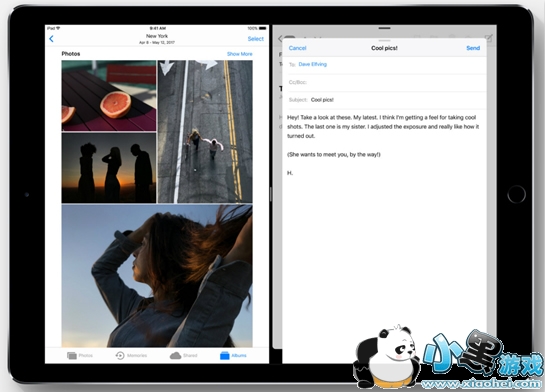Cancel the Cool pics! email draft

click(x=298, y=48)
